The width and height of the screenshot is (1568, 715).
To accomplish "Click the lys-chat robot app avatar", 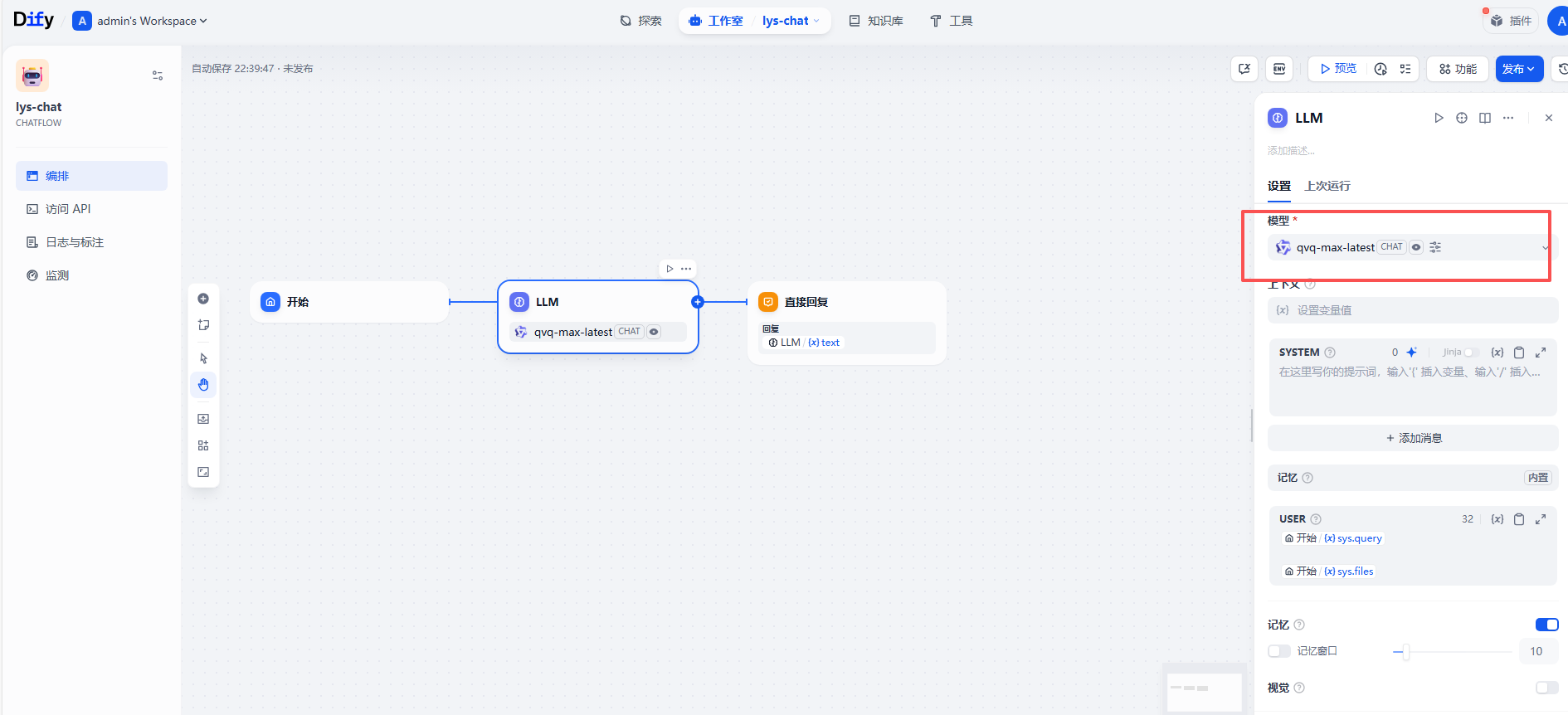I will pos(32,75).
